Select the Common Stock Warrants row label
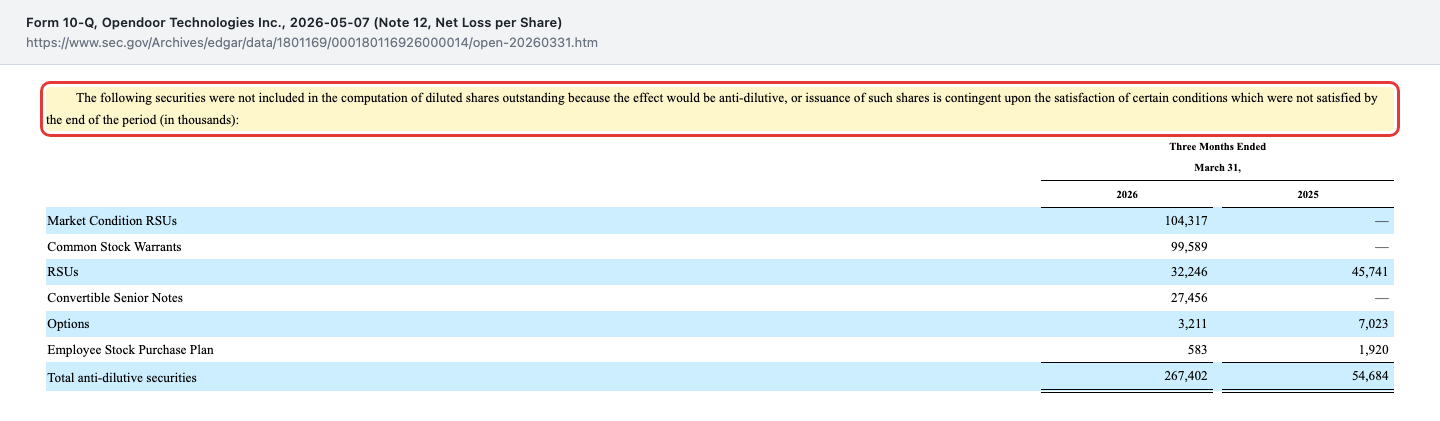This screenshot has height=421, width=1440. (x=114, y=246)
